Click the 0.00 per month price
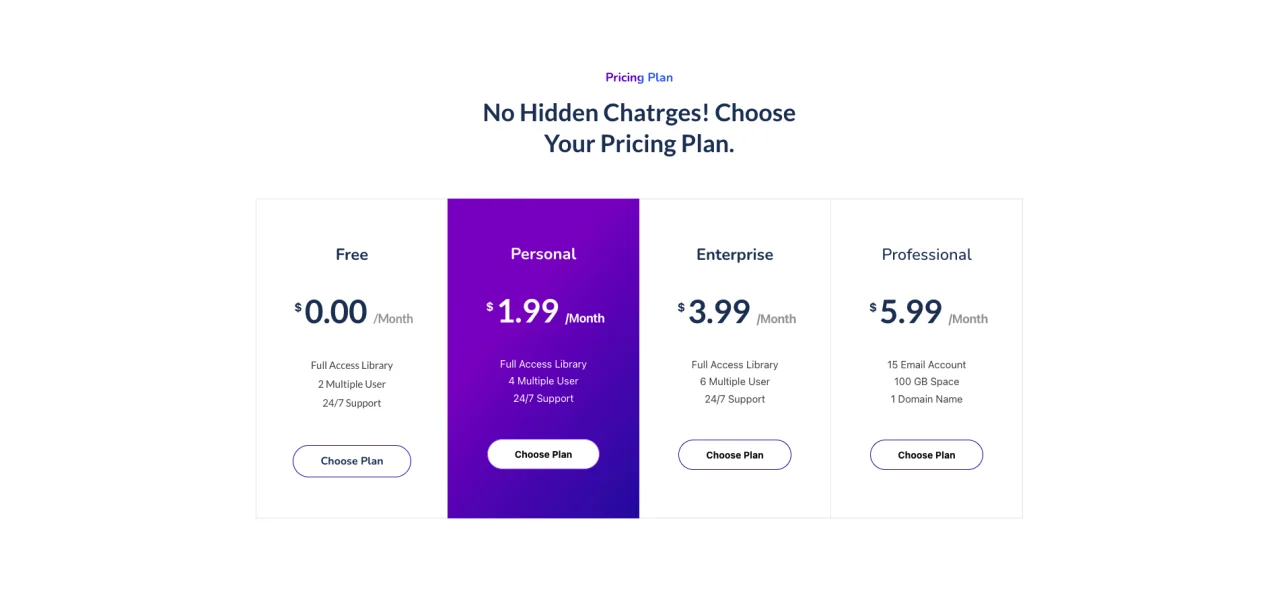The height and width of the screenshot is (614, 1280). point(336,312)
